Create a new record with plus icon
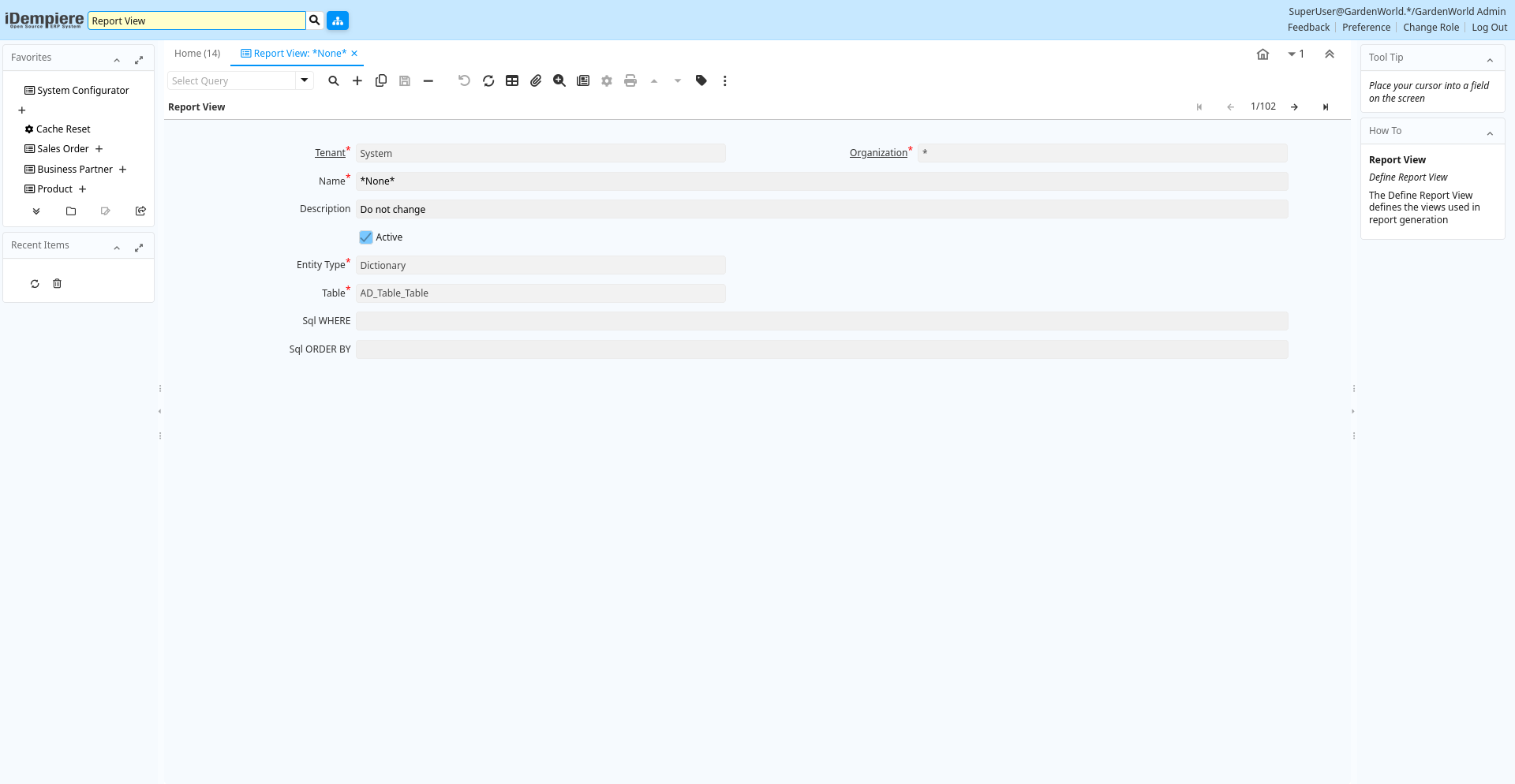This screenshot has width=1515, height=784. (x=357, y=80)
